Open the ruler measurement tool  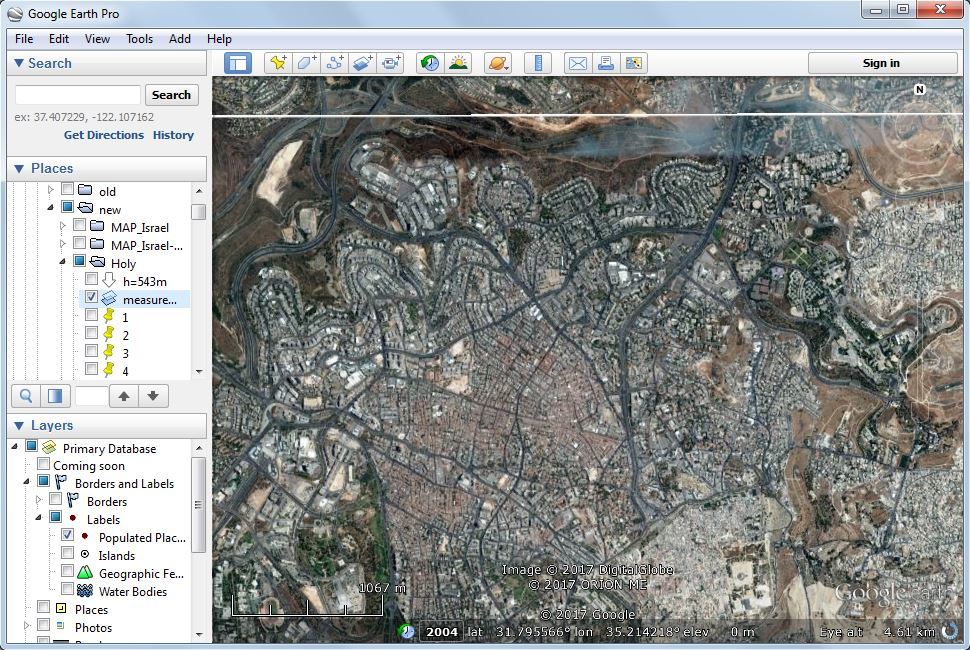click(538, 63)
